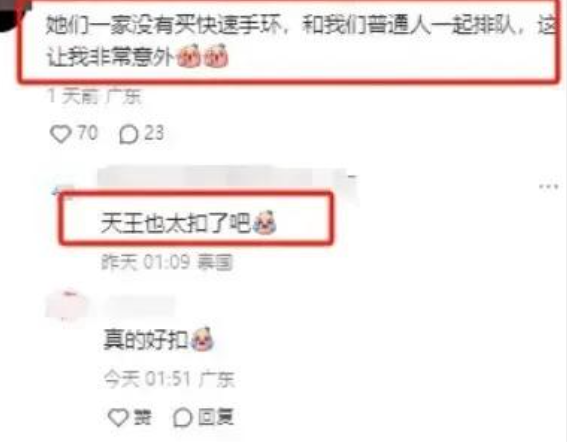Click the crying emoji after 天王也太扣了吧

click(264, 221)
